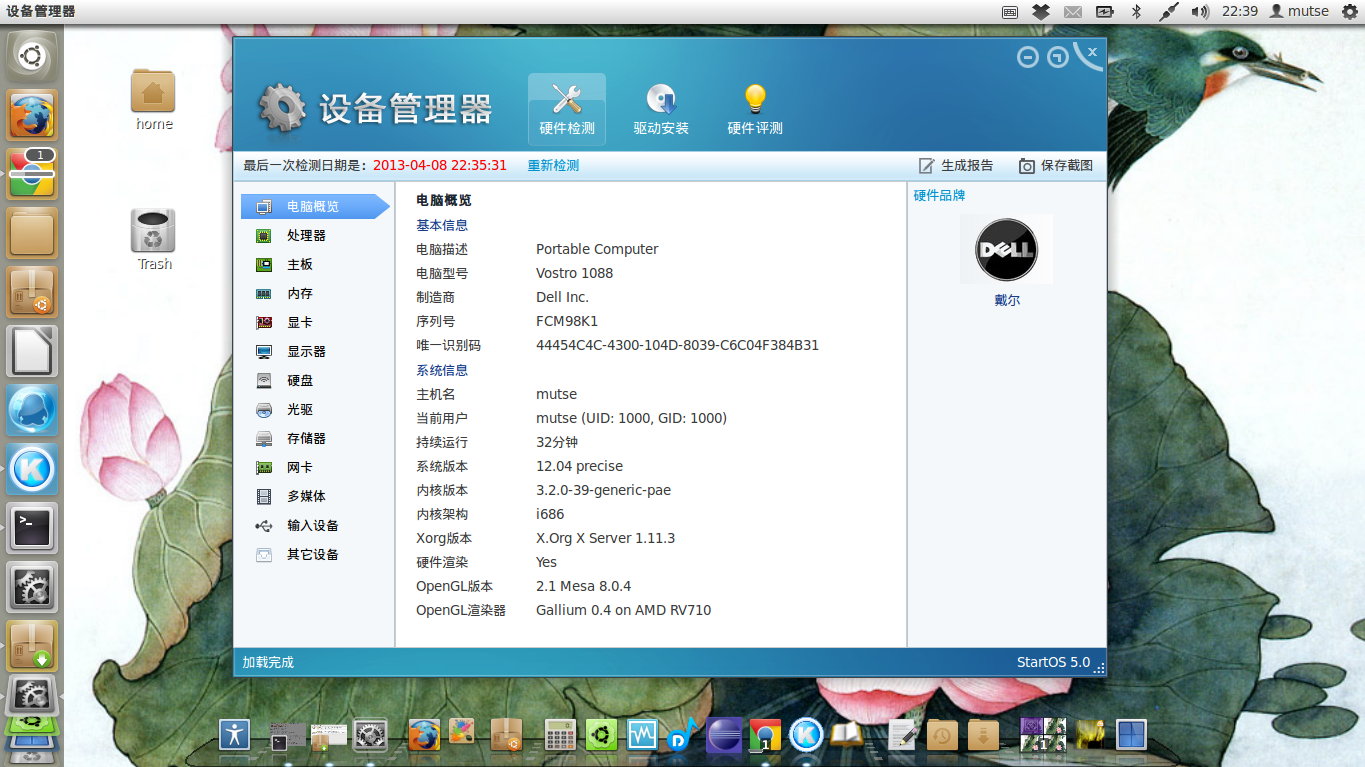
Task: Open green Ubuntu logo icon in bottom dock
Action: (601, 735)
